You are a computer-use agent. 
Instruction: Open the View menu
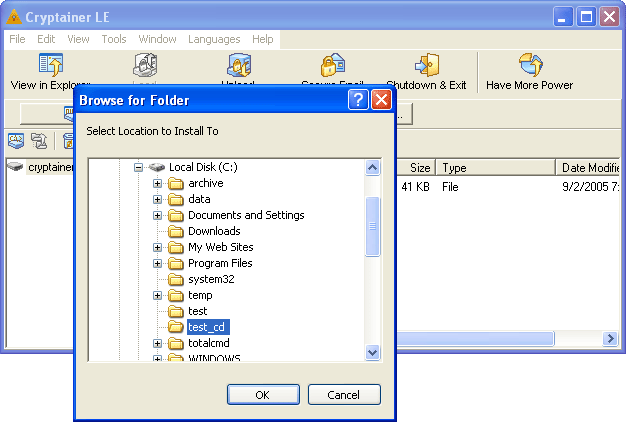(78, 39)
